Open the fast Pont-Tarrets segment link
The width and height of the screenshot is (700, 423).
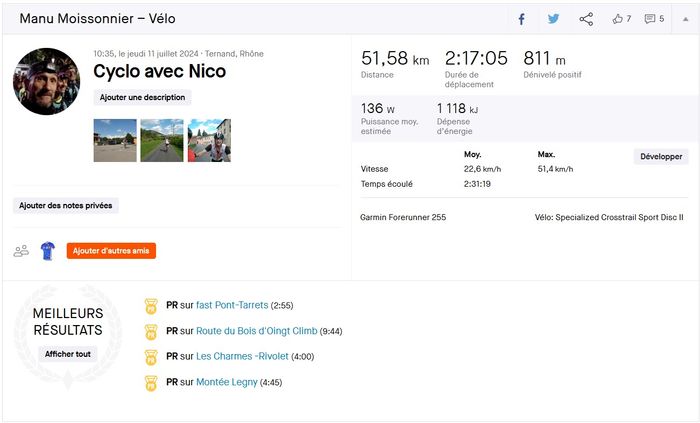[x=232, y=305]
